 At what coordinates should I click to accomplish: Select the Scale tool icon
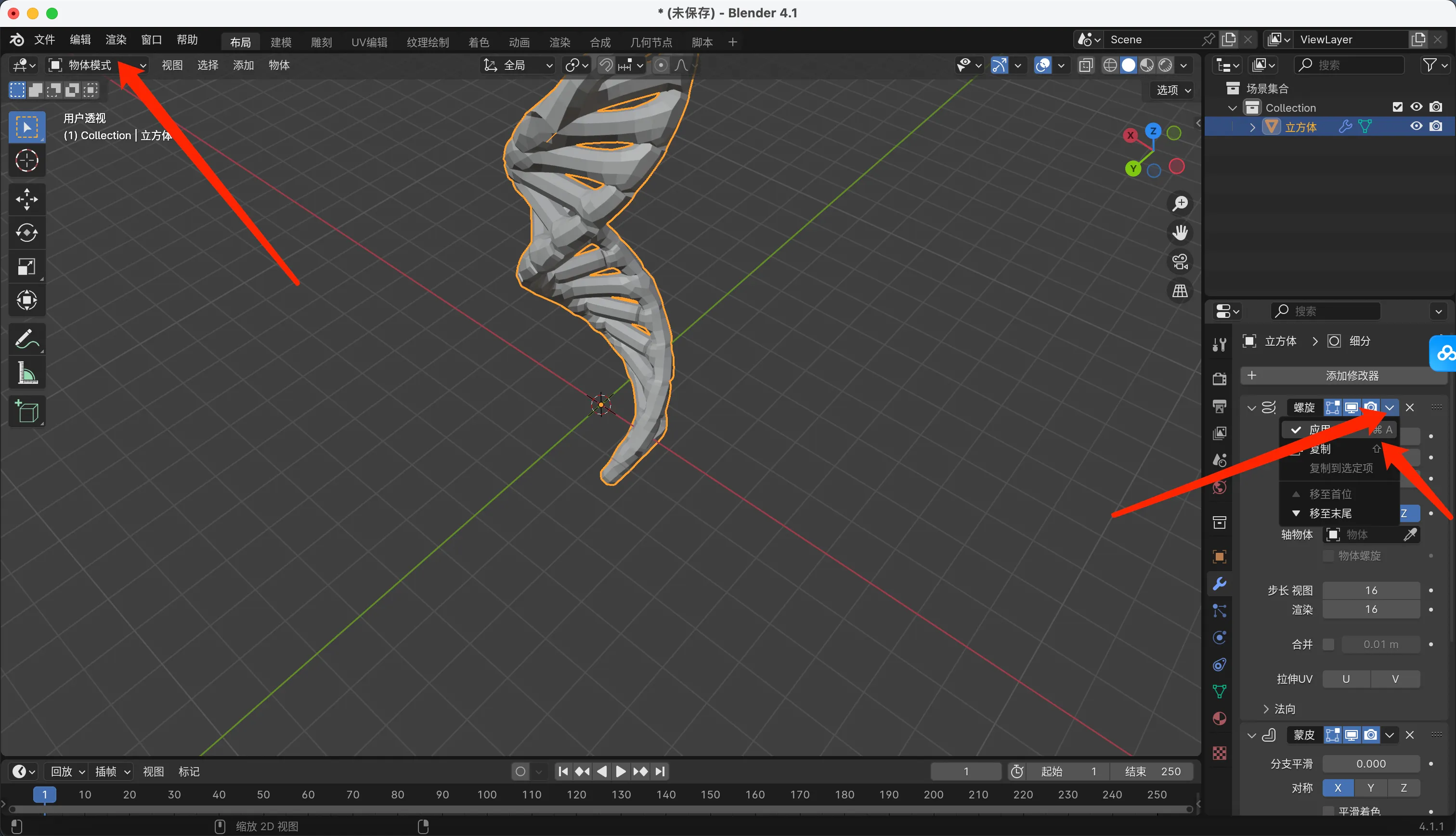[26, 266]
